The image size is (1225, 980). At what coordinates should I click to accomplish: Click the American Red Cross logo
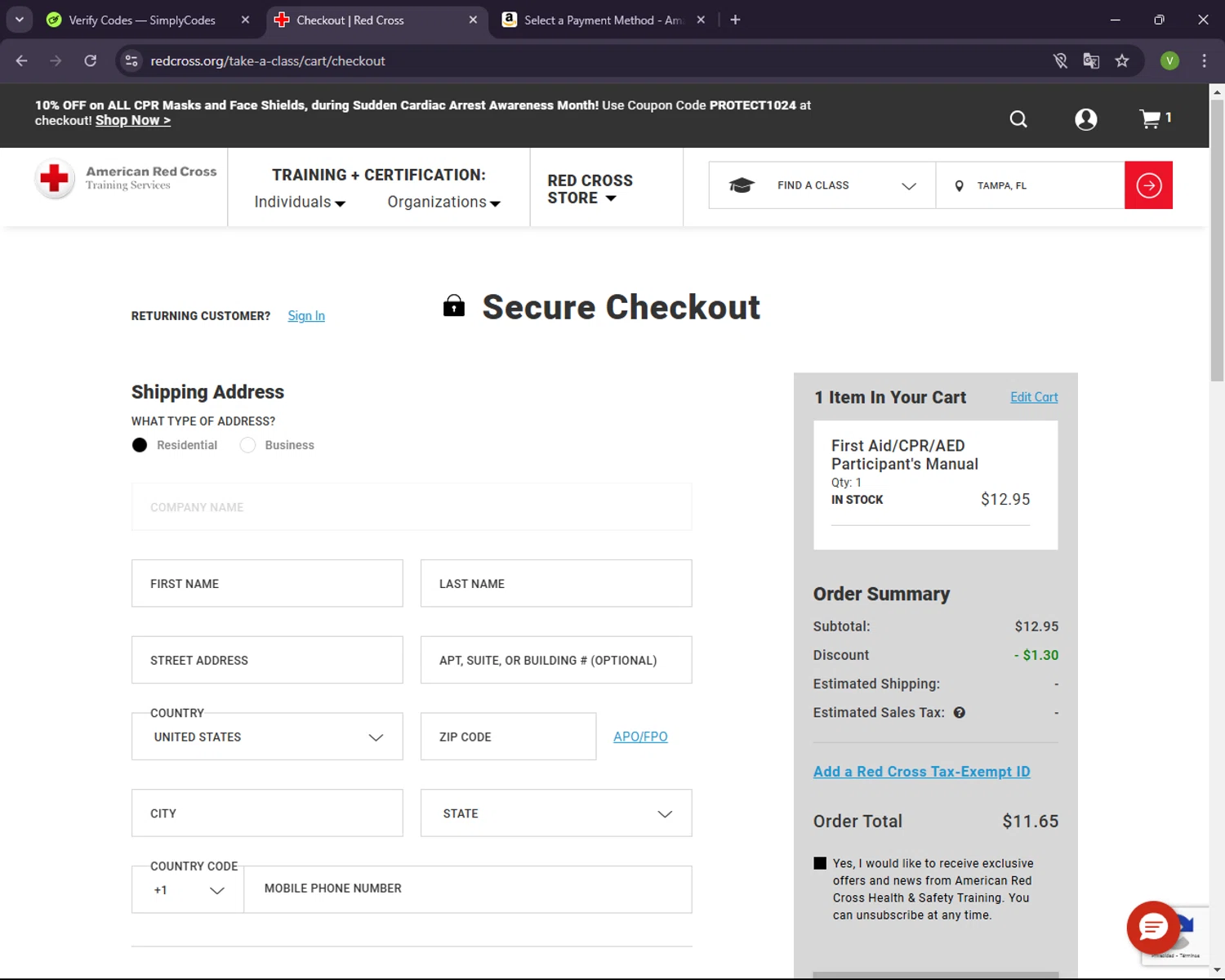(x=127, y=179)
